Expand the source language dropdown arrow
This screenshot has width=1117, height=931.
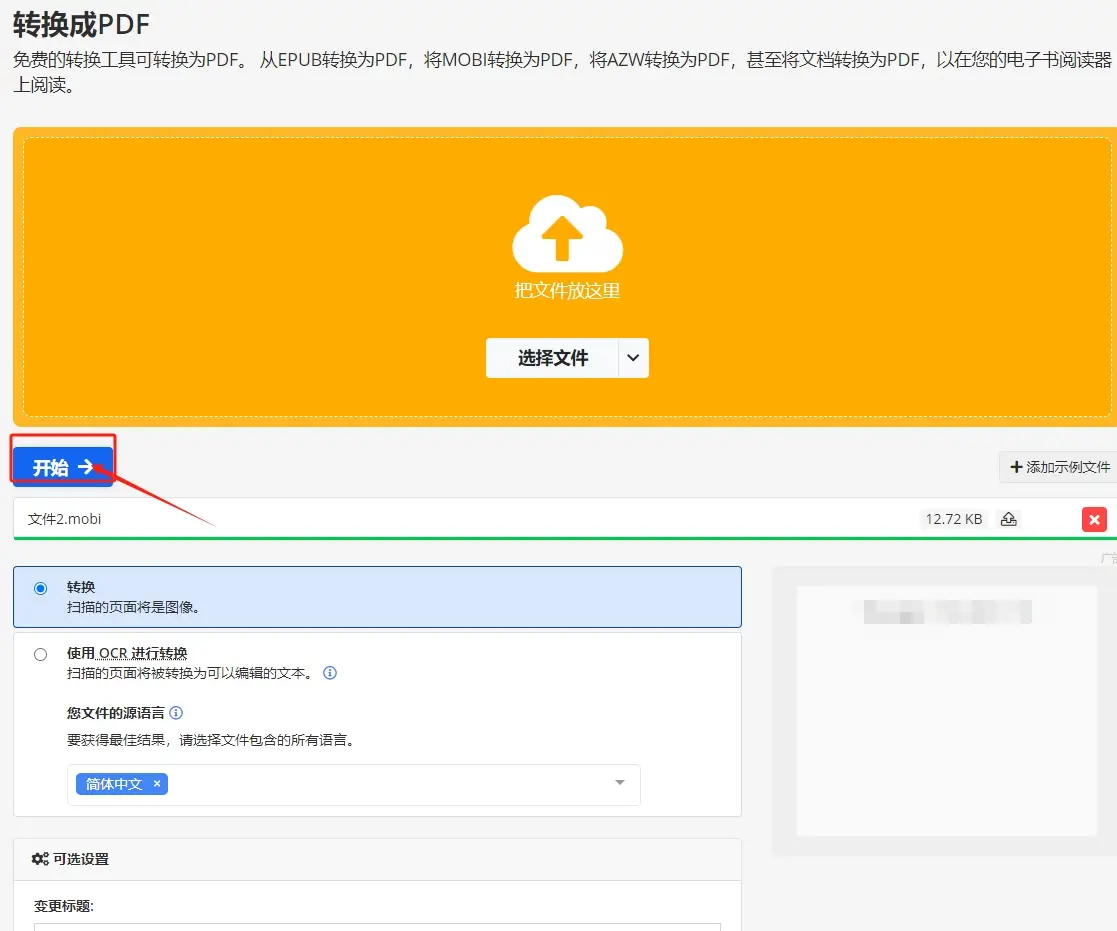tap(620, 783)
